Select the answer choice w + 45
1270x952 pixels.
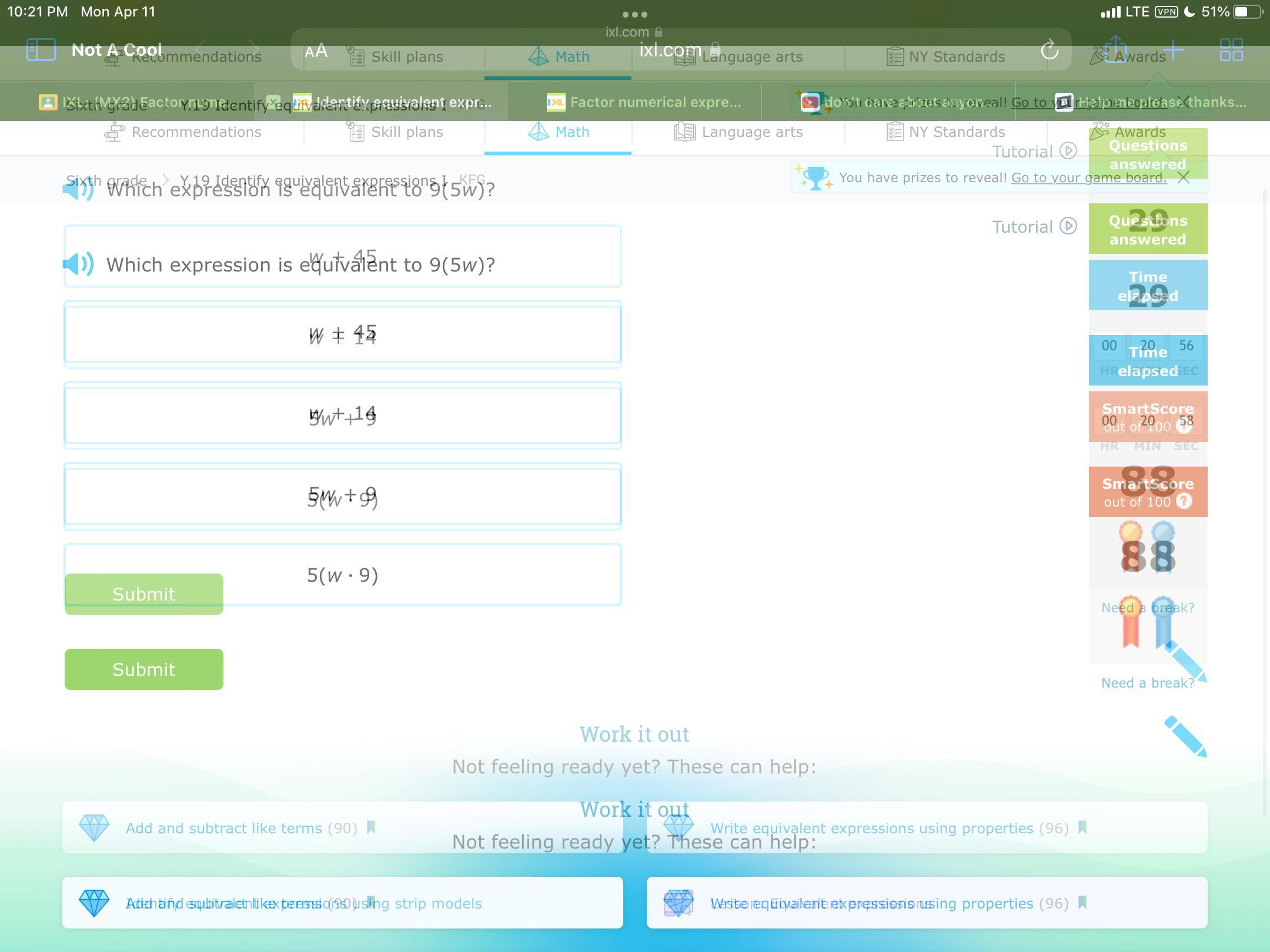tap(342, 333)
